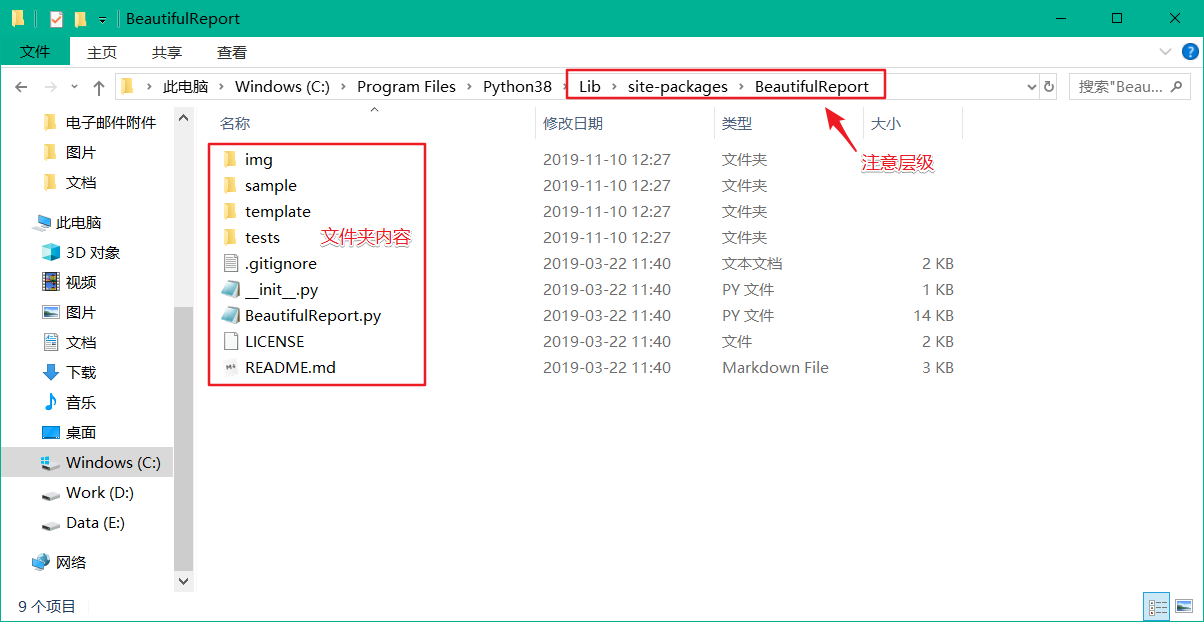Viewport: 1204px width, 622px height.
Task: Click navigation pane scrollbar up arrow
Action: pyautogui.click(x=184, y=118)
